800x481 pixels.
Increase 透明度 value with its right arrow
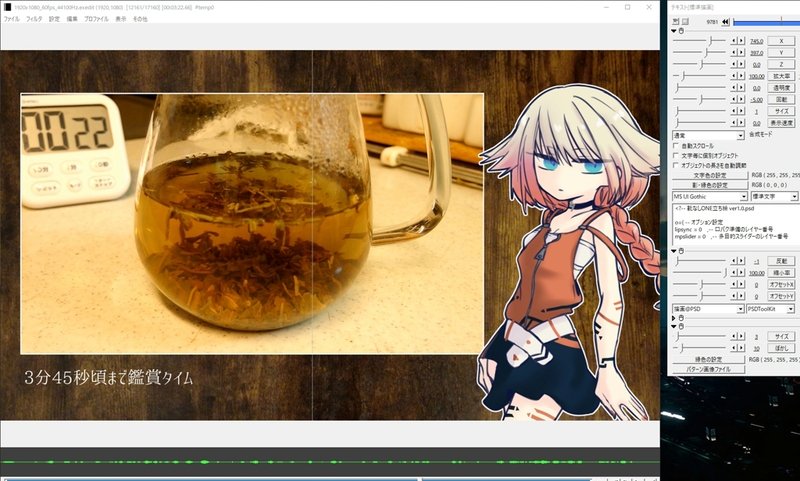(x=741, y=88)
